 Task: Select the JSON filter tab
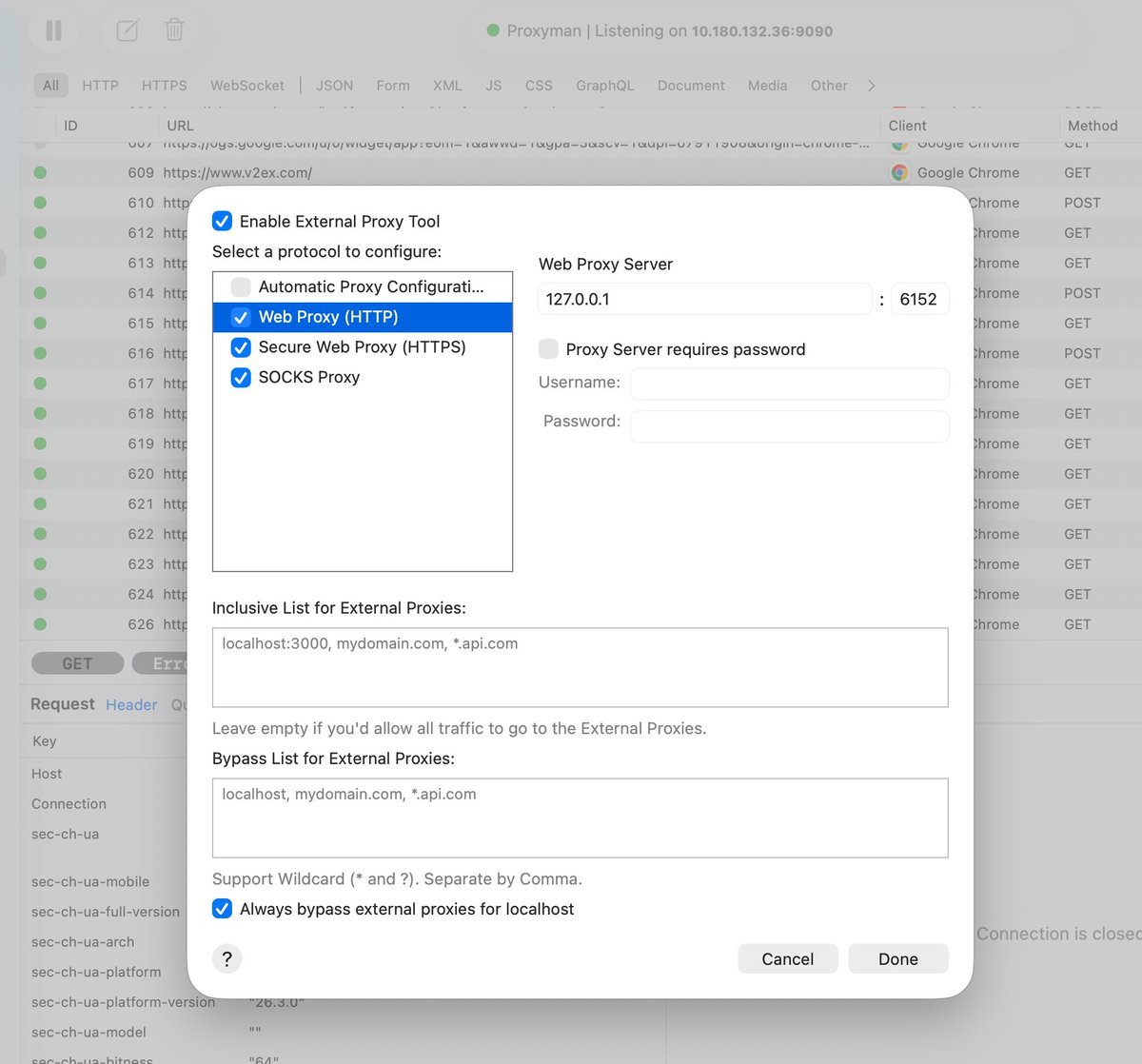click(x=335, y=86)
